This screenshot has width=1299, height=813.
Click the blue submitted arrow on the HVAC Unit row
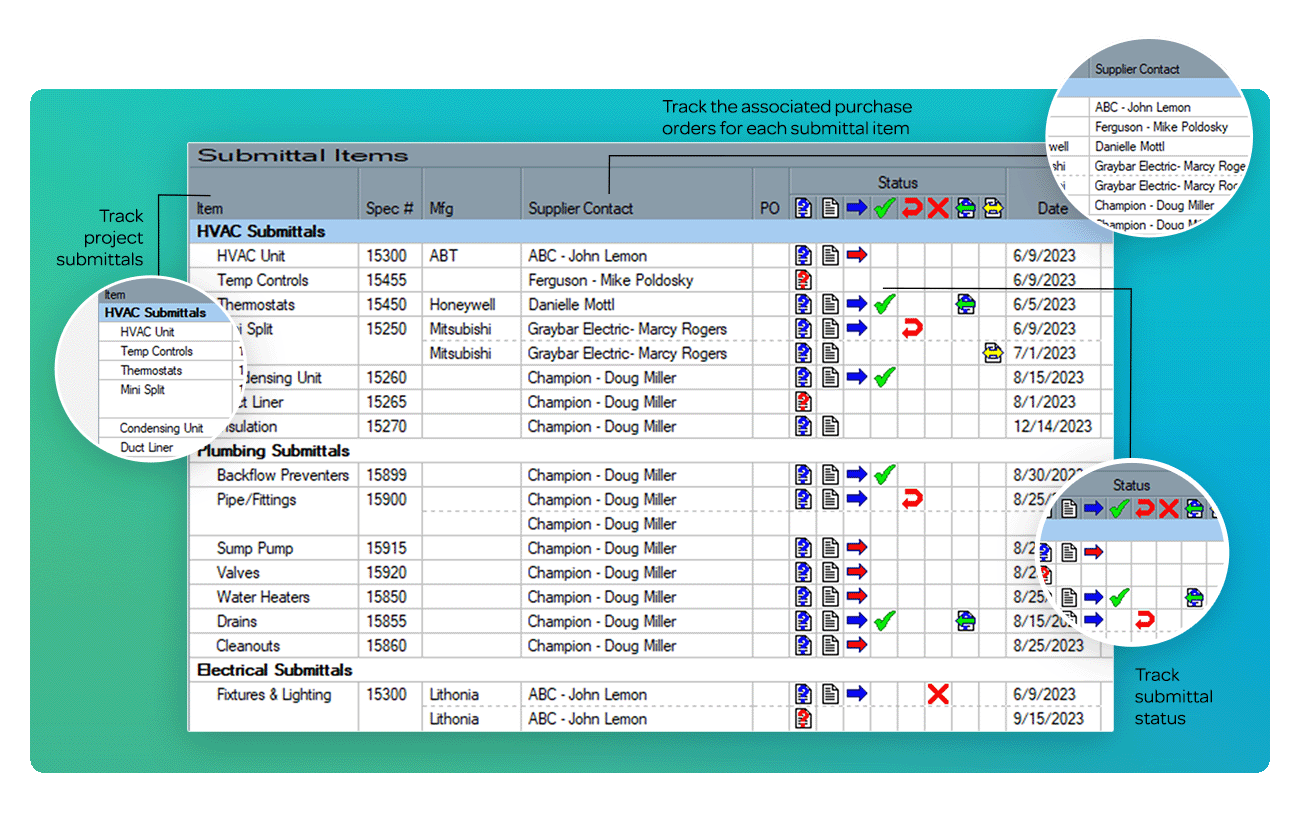[859, 254]
